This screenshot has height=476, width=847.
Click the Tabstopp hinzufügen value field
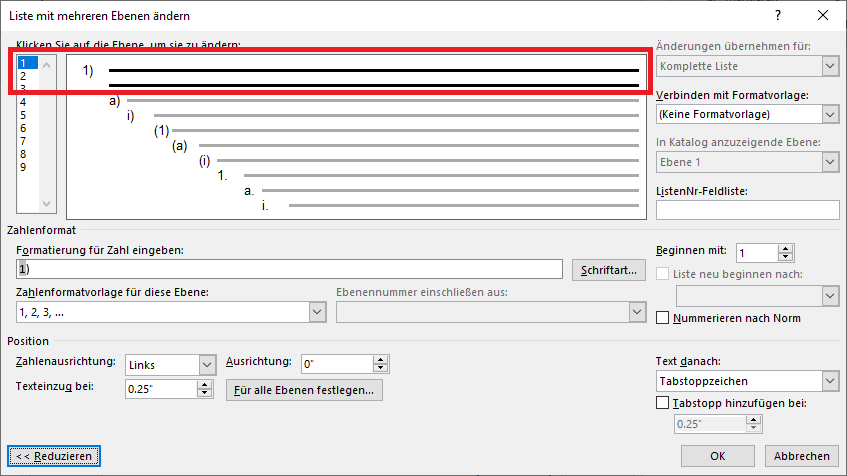pos(710,424)
